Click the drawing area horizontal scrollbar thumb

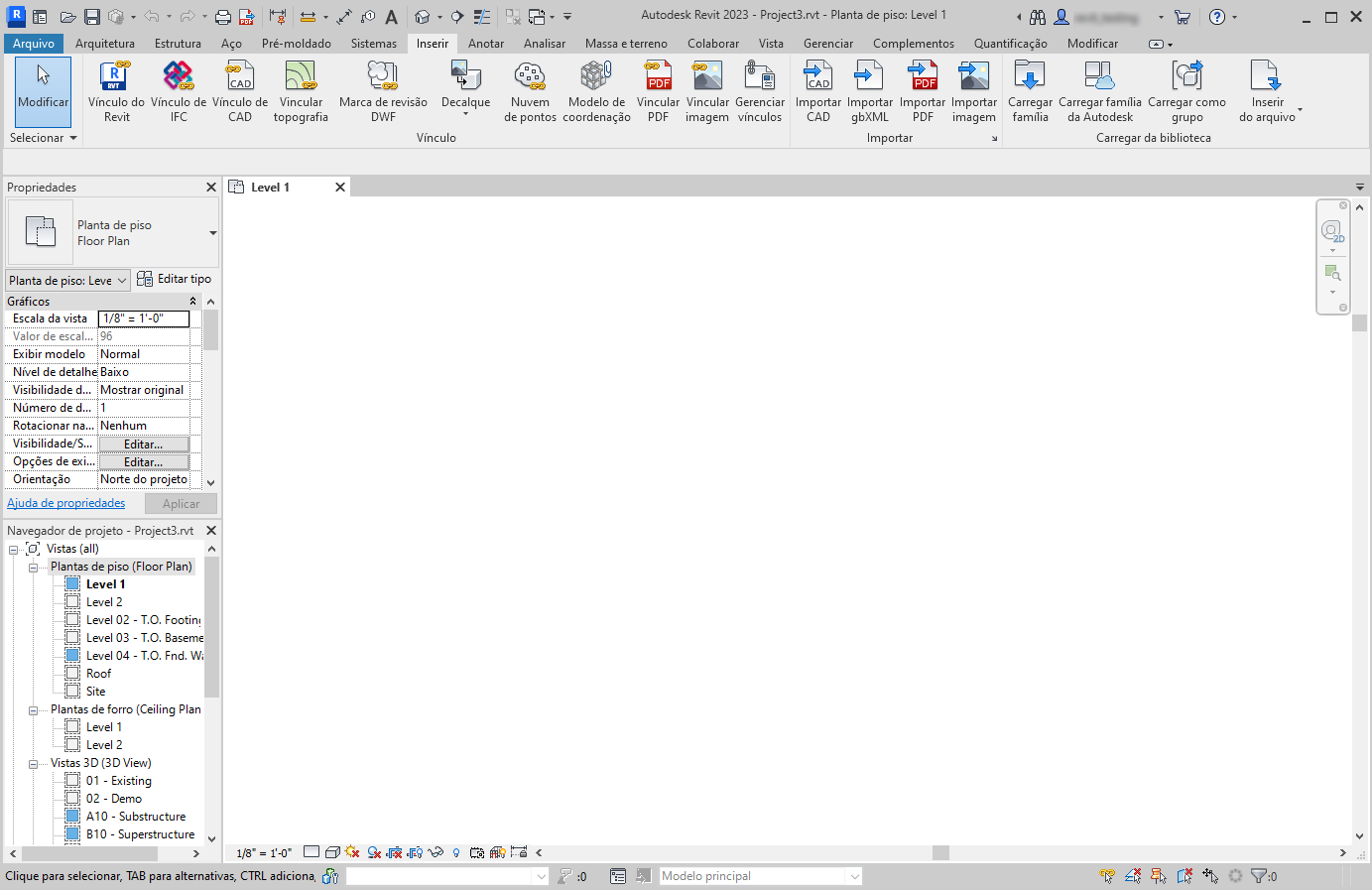pyautogui.click(x=940, y=853)
